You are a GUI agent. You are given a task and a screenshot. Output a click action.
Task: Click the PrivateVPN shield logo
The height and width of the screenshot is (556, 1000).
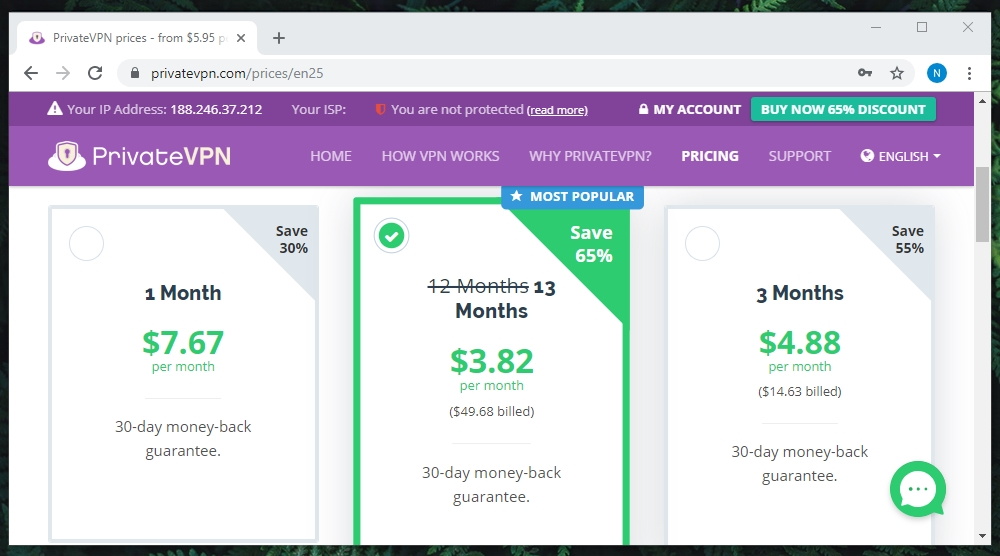(66, 156)
